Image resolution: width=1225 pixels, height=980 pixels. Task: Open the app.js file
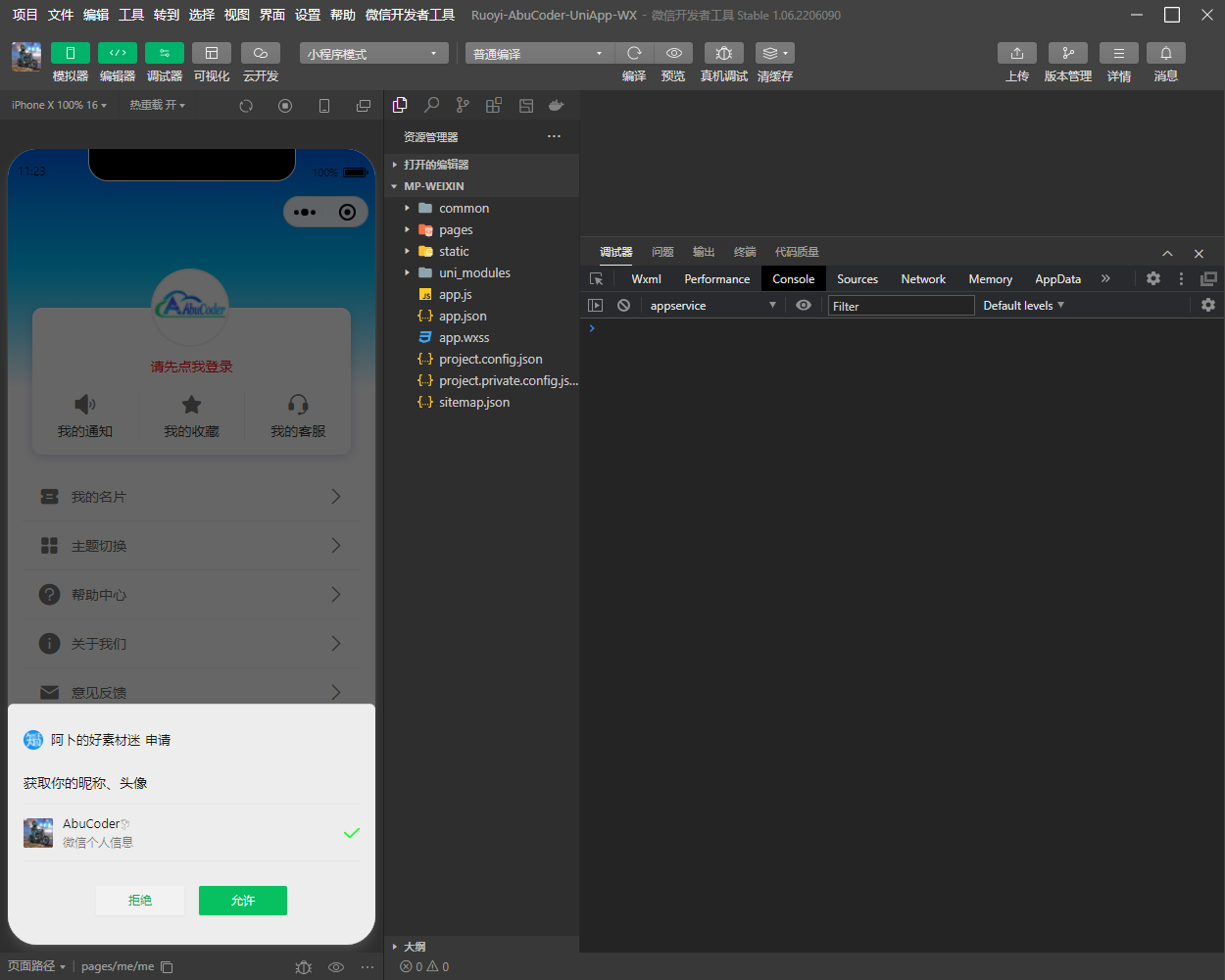tap(481, 294)
